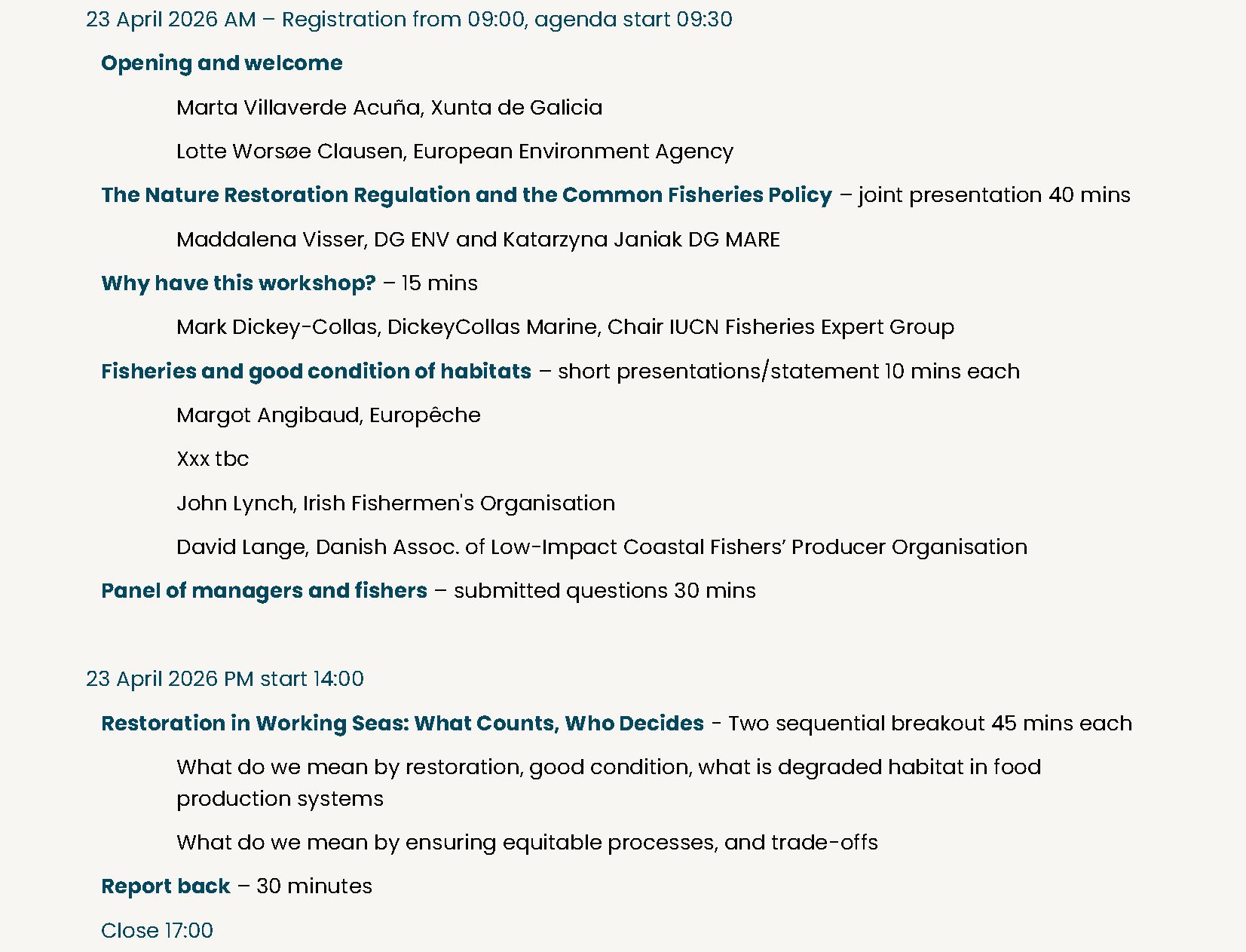Screen dimensions: 1246x952
Task: Click the 'Close 17:00' line
Action: pos(157,931)
